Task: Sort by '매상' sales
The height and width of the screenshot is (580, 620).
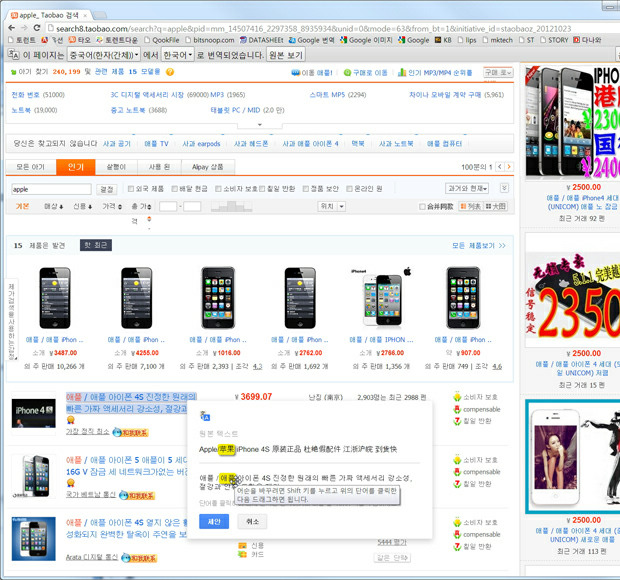Action: (x=54, y=206)
